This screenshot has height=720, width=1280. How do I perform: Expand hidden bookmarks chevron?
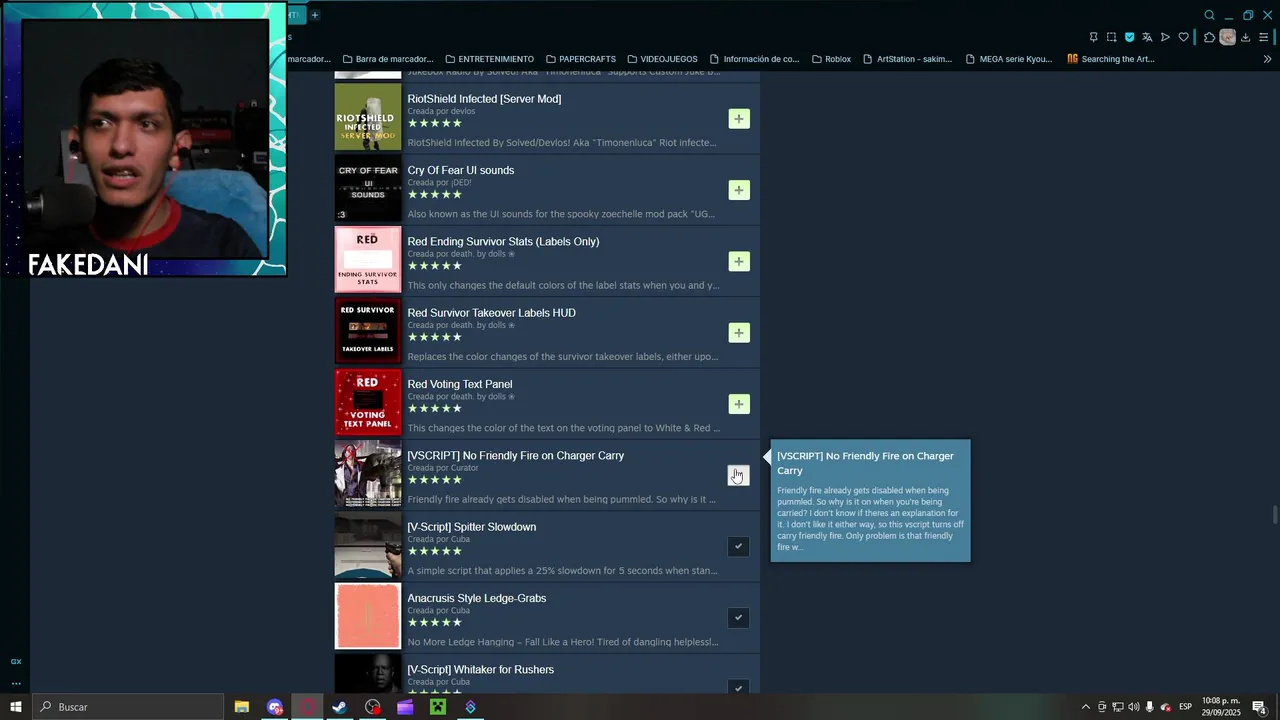1267,59
